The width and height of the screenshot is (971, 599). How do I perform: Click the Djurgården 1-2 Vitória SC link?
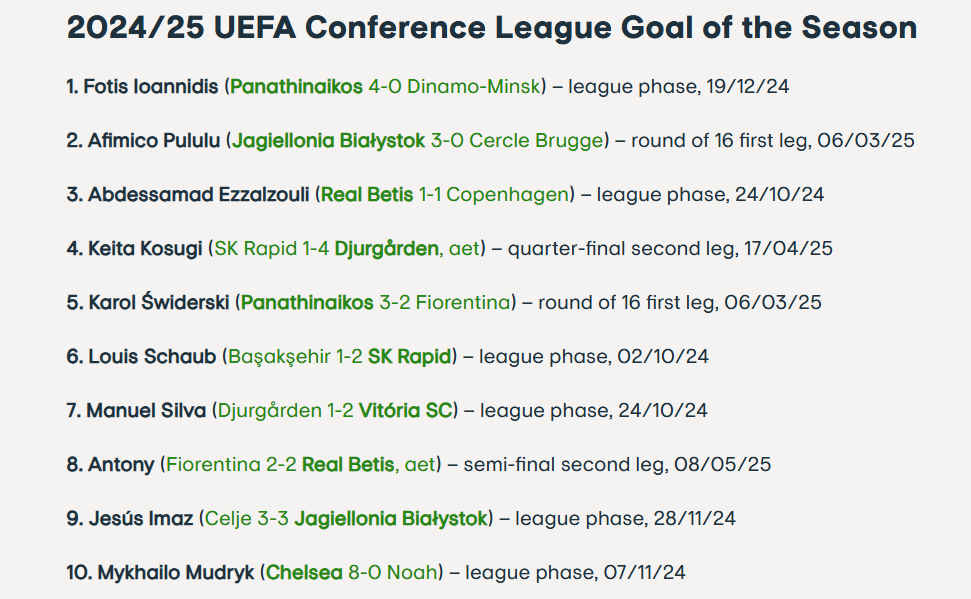(335, 410)
